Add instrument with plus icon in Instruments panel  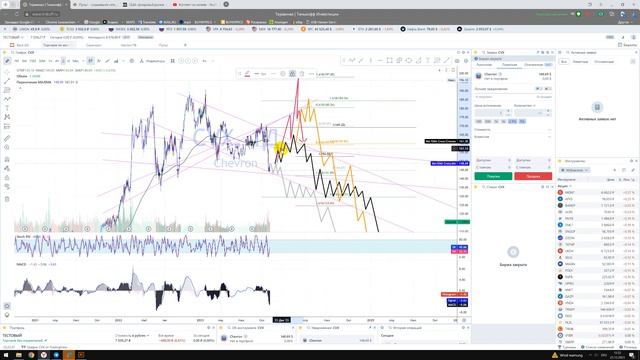615,170
